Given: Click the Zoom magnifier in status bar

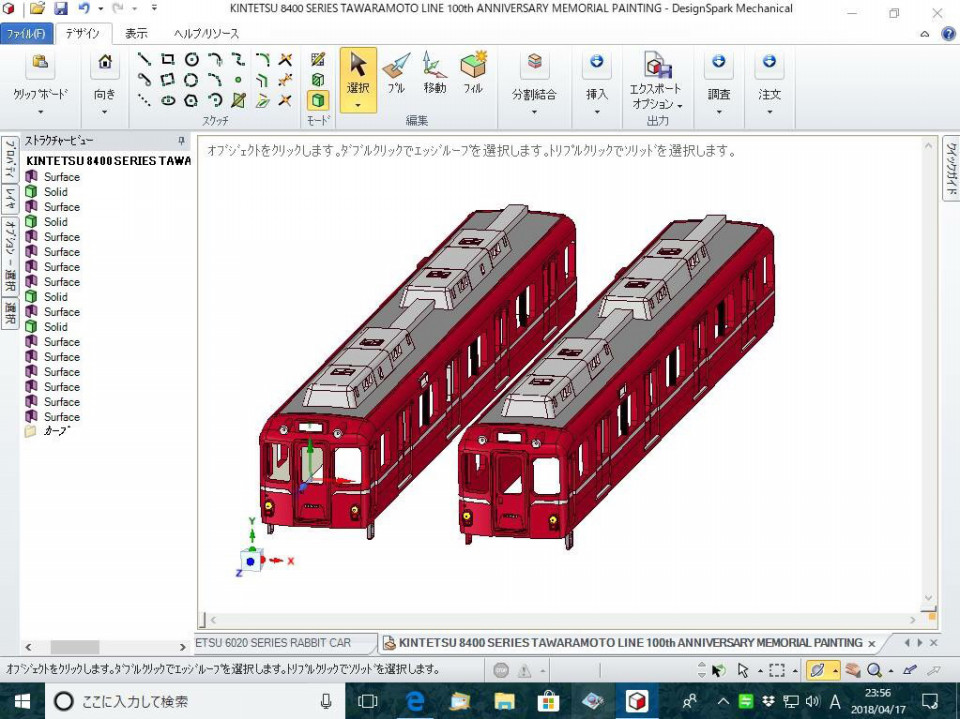Looking at the screenshot, I should pyautogui.click(x=874, y=670).
